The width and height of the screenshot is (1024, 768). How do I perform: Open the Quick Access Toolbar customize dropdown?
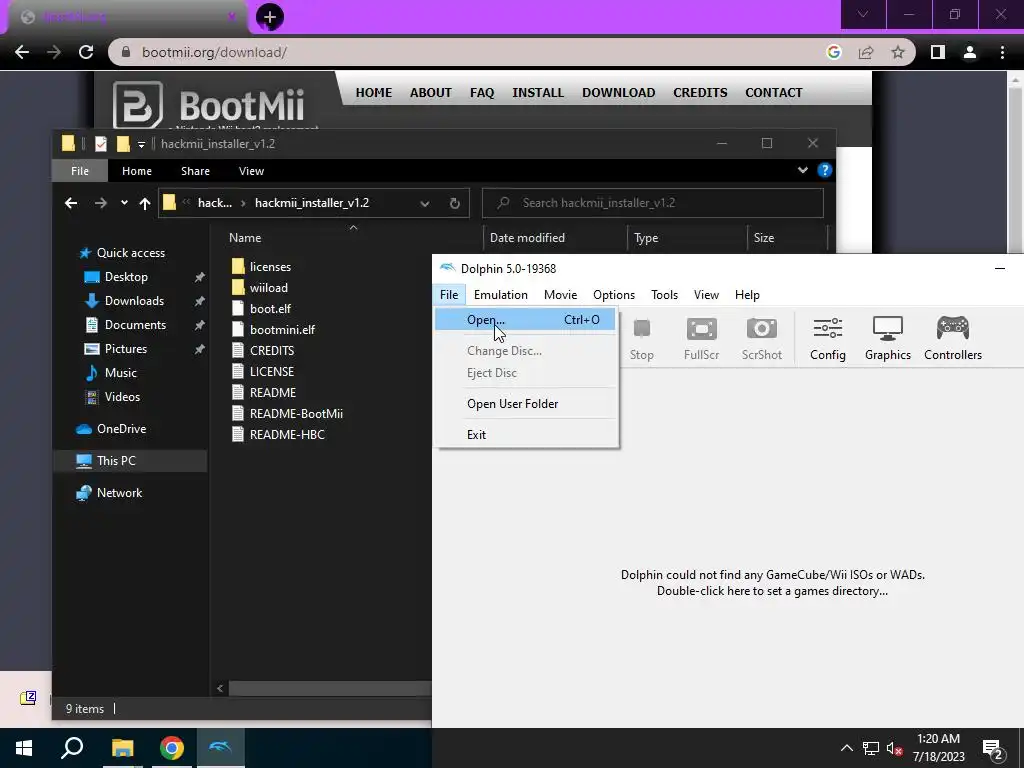coord(141,144)
